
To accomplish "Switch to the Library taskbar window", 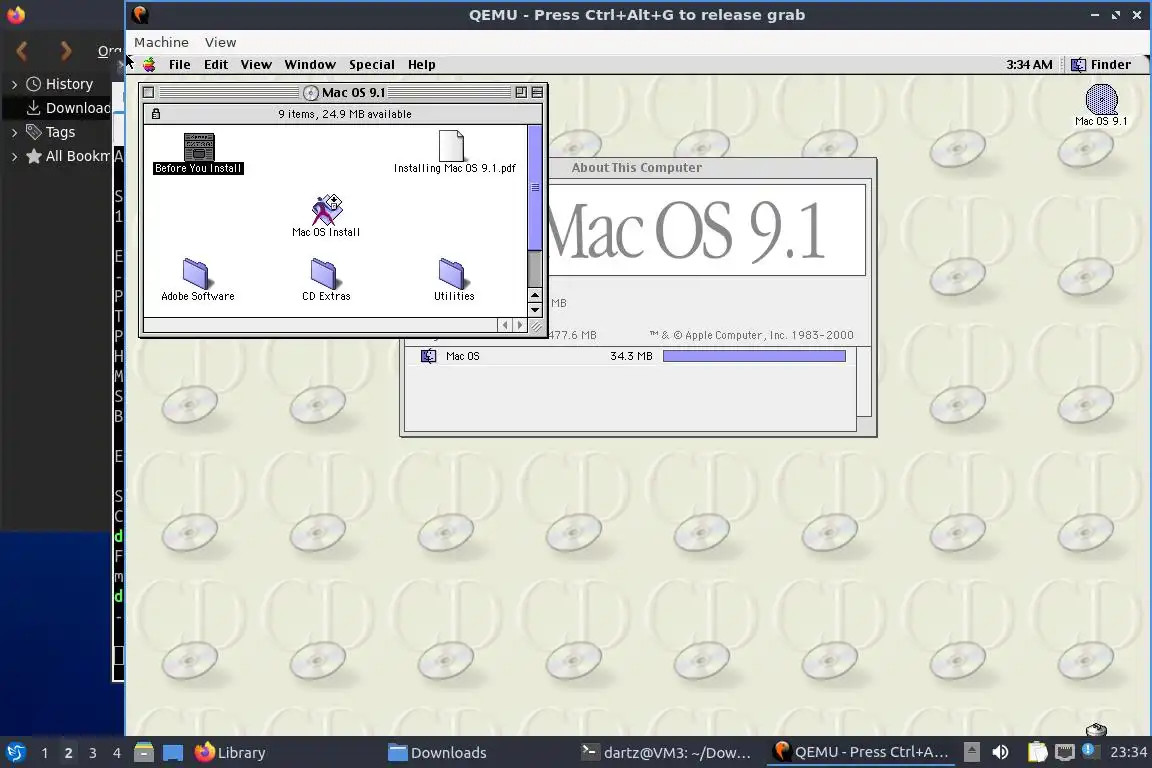I will pos(283,753).
